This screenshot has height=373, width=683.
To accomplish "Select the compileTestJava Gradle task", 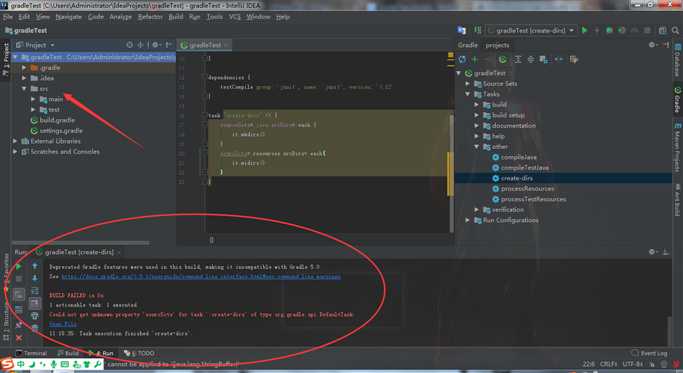I will coord(524,167).
